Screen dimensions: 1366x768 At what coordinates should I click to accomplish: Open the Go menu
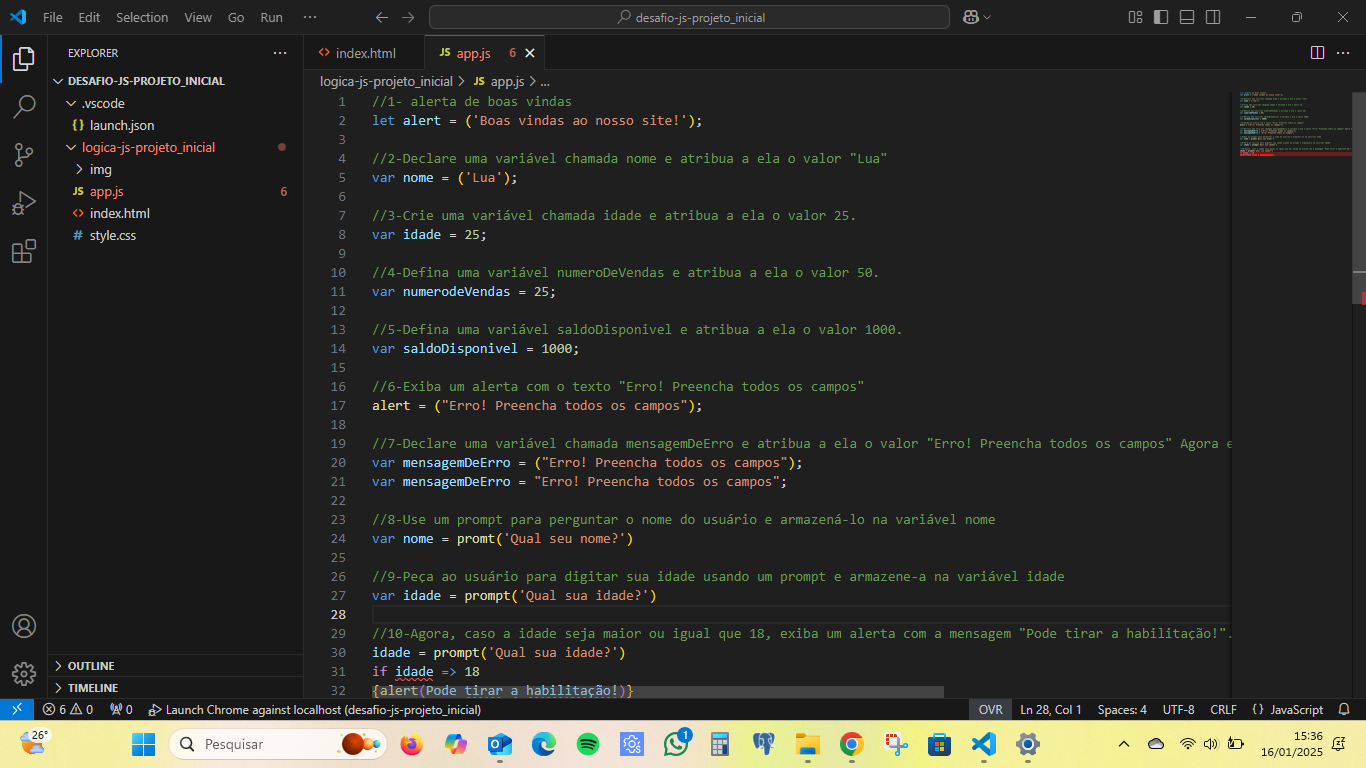pos(236,17)
